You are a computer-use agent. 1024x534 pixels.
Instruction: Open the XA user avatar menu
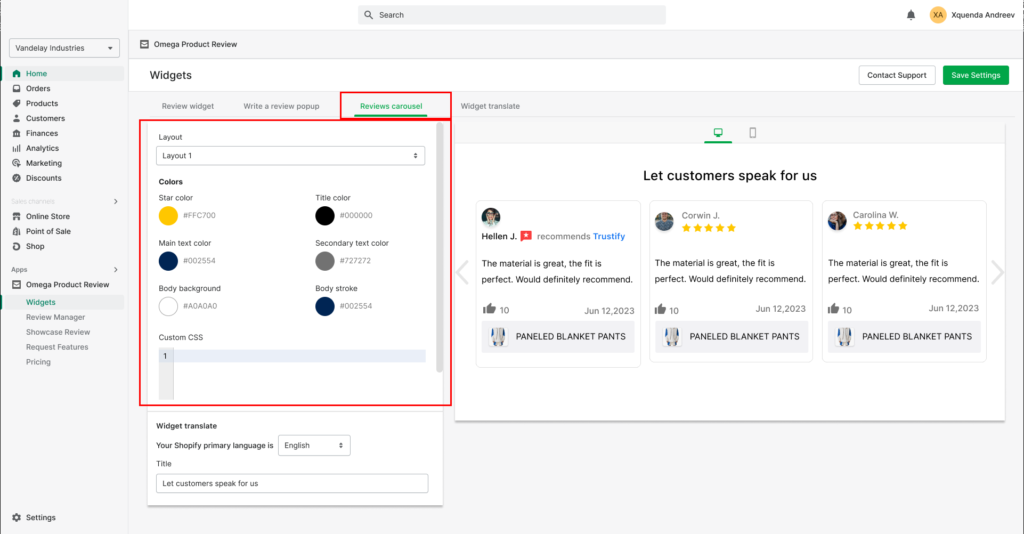point(938,15)
